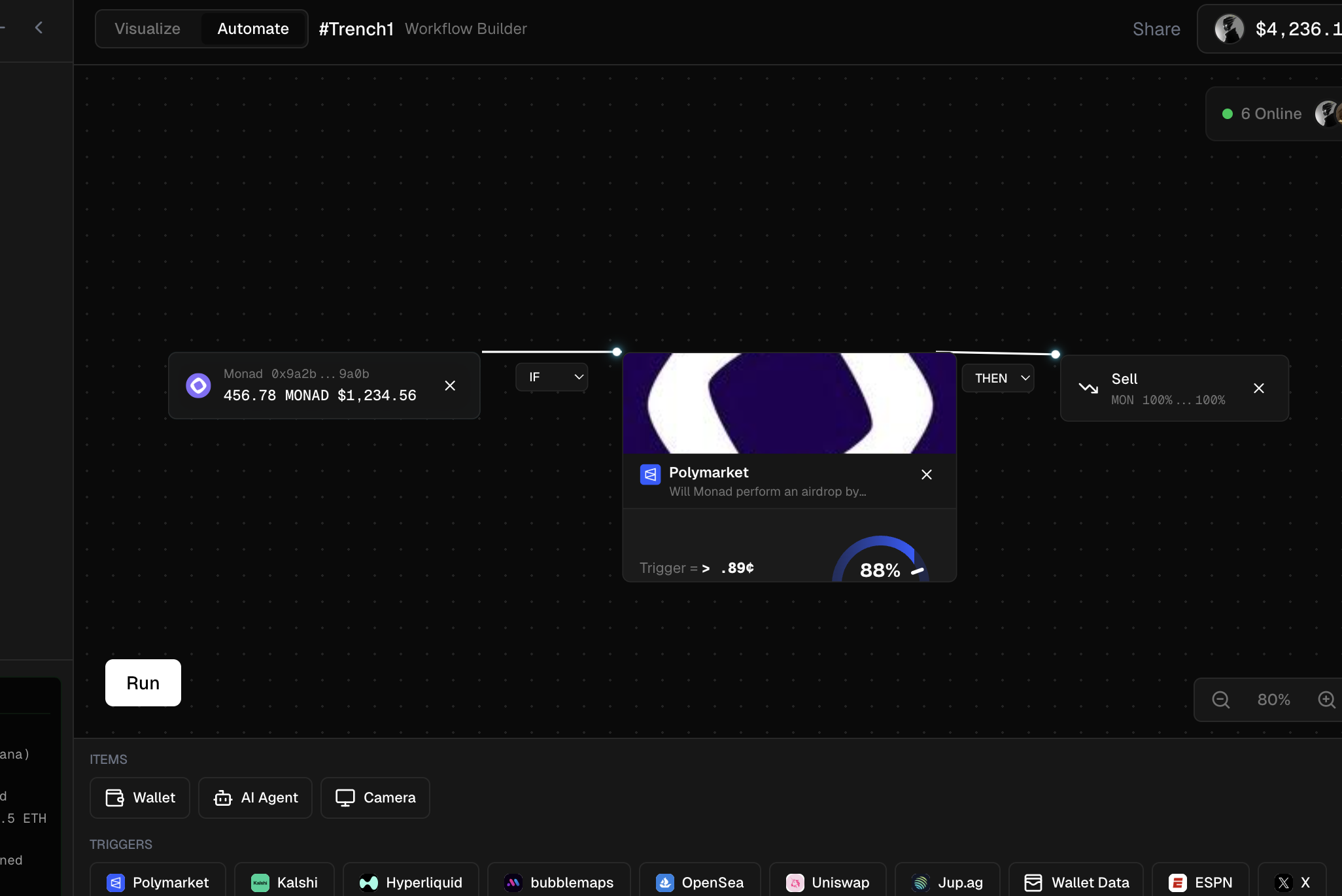
Task: Select the Kalshi trigger
Action: tap(283, 882)
